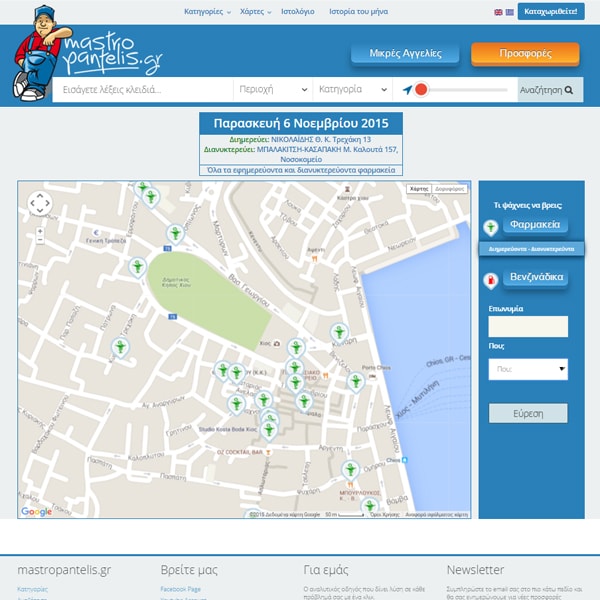The height and width of the screenshot is (600, 600).
Task: Switch language with the UK flag icon
Action: click(498, 12)
